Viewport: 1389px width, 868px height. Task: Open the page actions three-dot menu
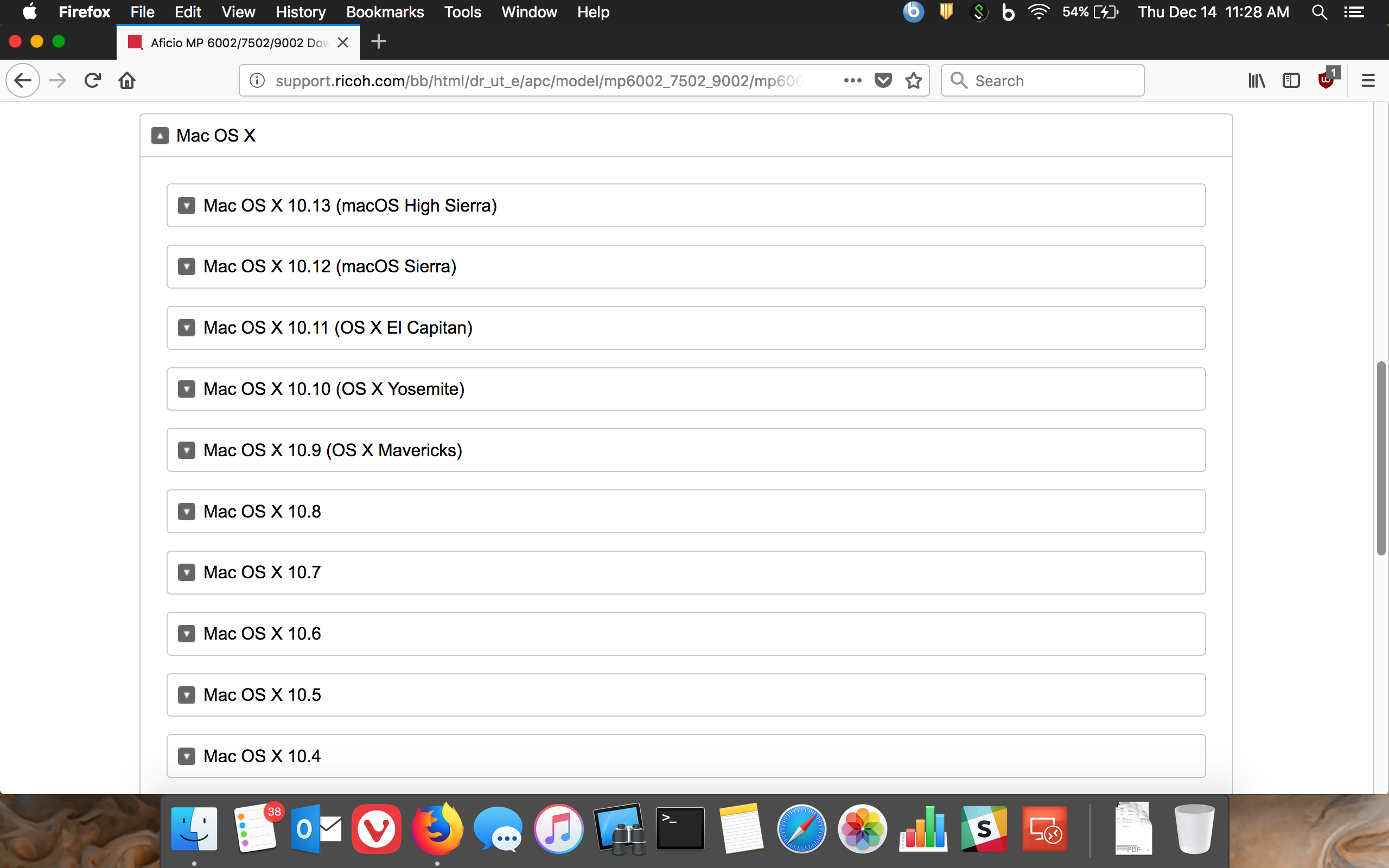852,80
